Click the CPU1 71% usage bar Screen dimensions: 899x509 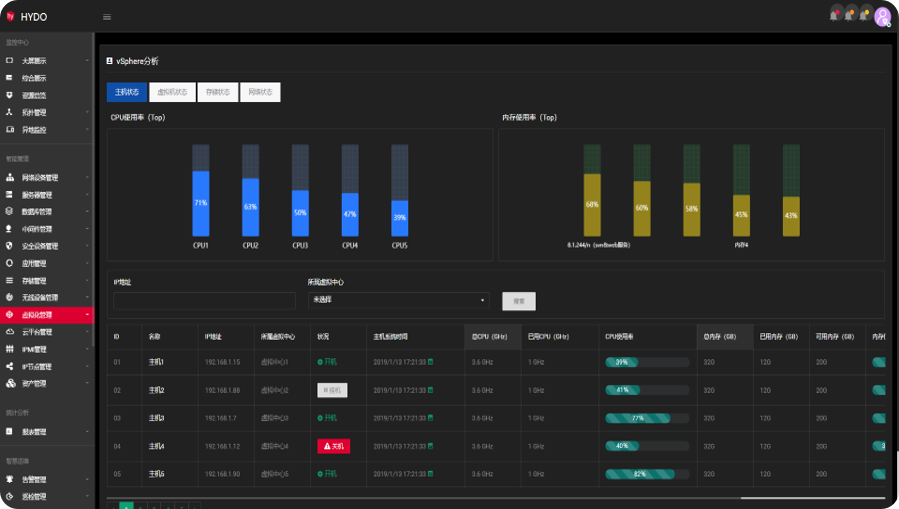[x=201, y=203]
